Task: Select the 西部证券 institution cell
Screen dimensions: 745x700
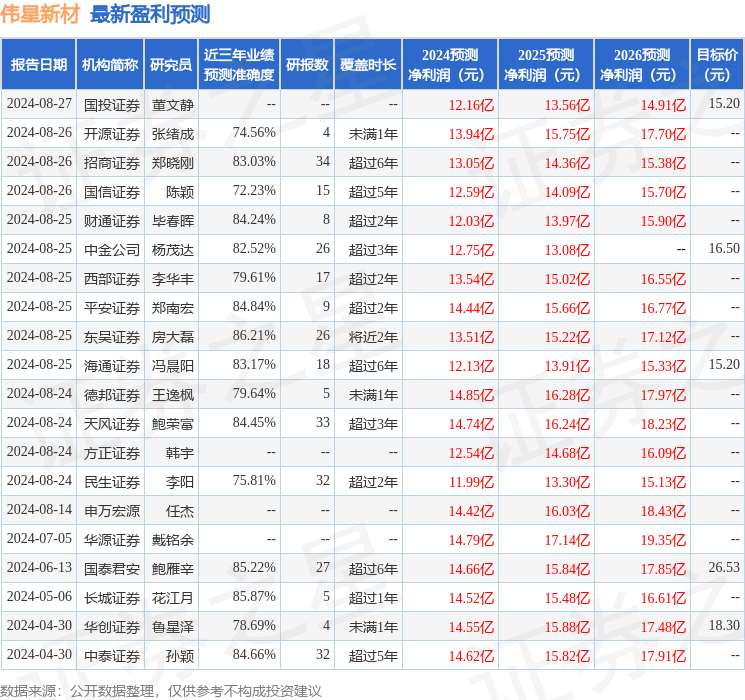Action: (x=112, y=279)
